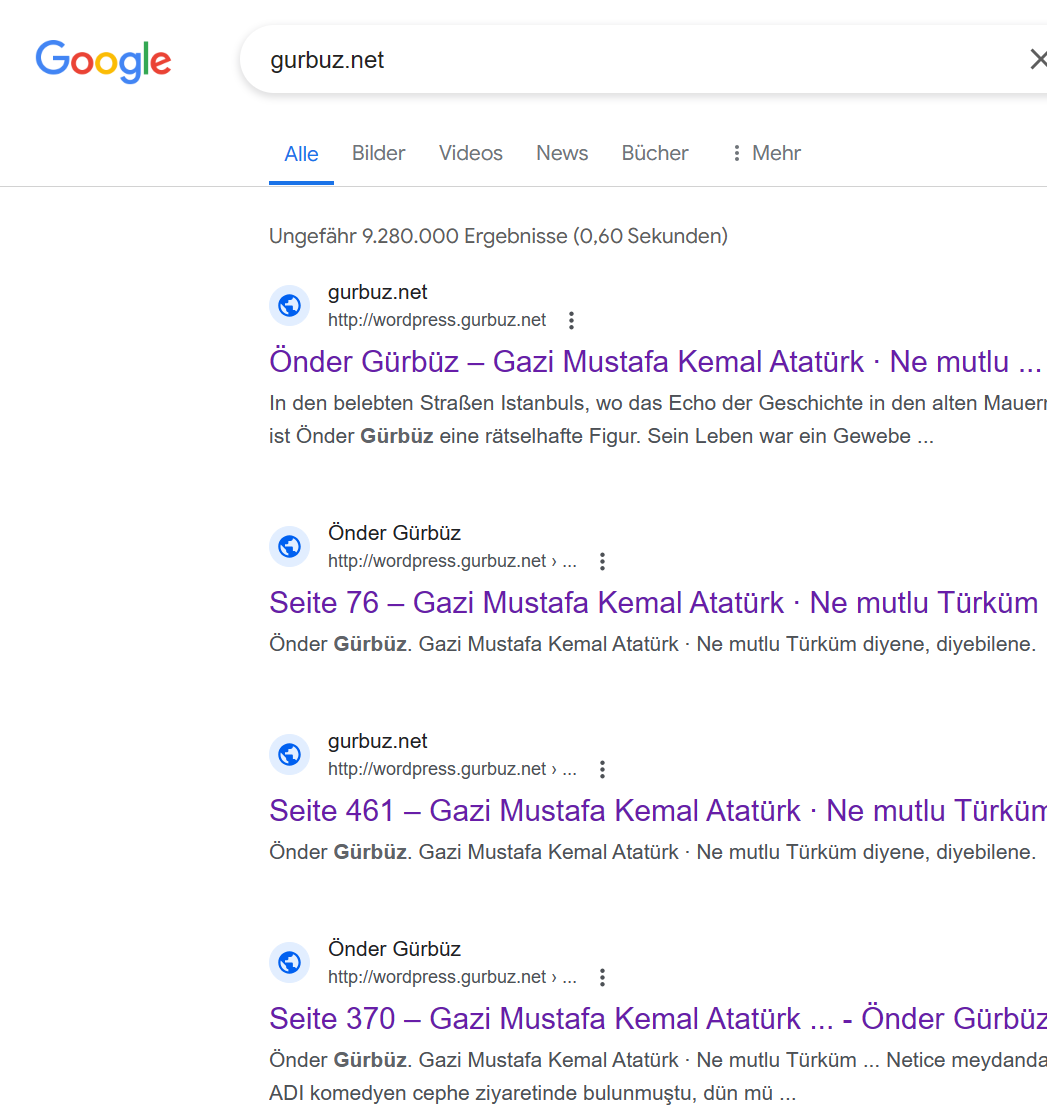The height and width of the screenshot is (1111, 1047).
Task: Open the 'Seite 370 – Gazi Mustafa Kemal Atatürk' link
Action: click(x=658, y=1019)
